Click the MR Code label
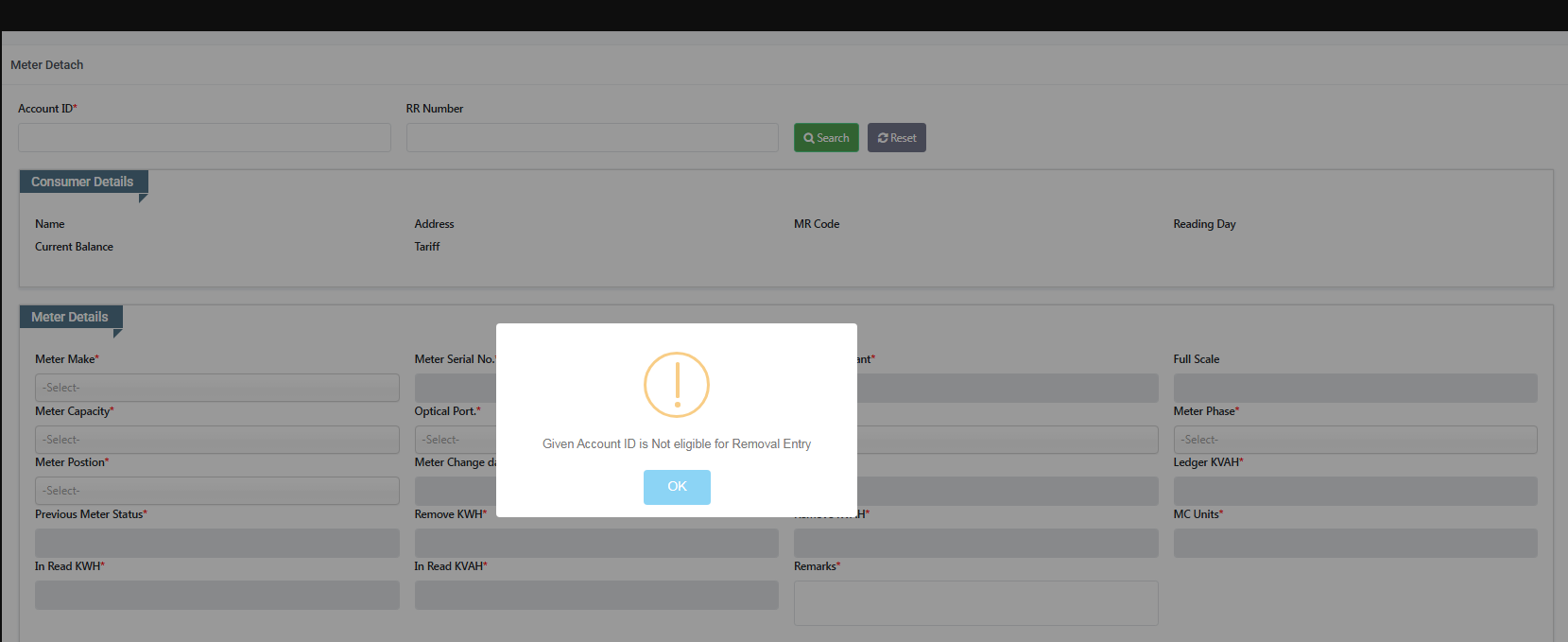The height and width of the screenshot is (642, 1568). 817,224
